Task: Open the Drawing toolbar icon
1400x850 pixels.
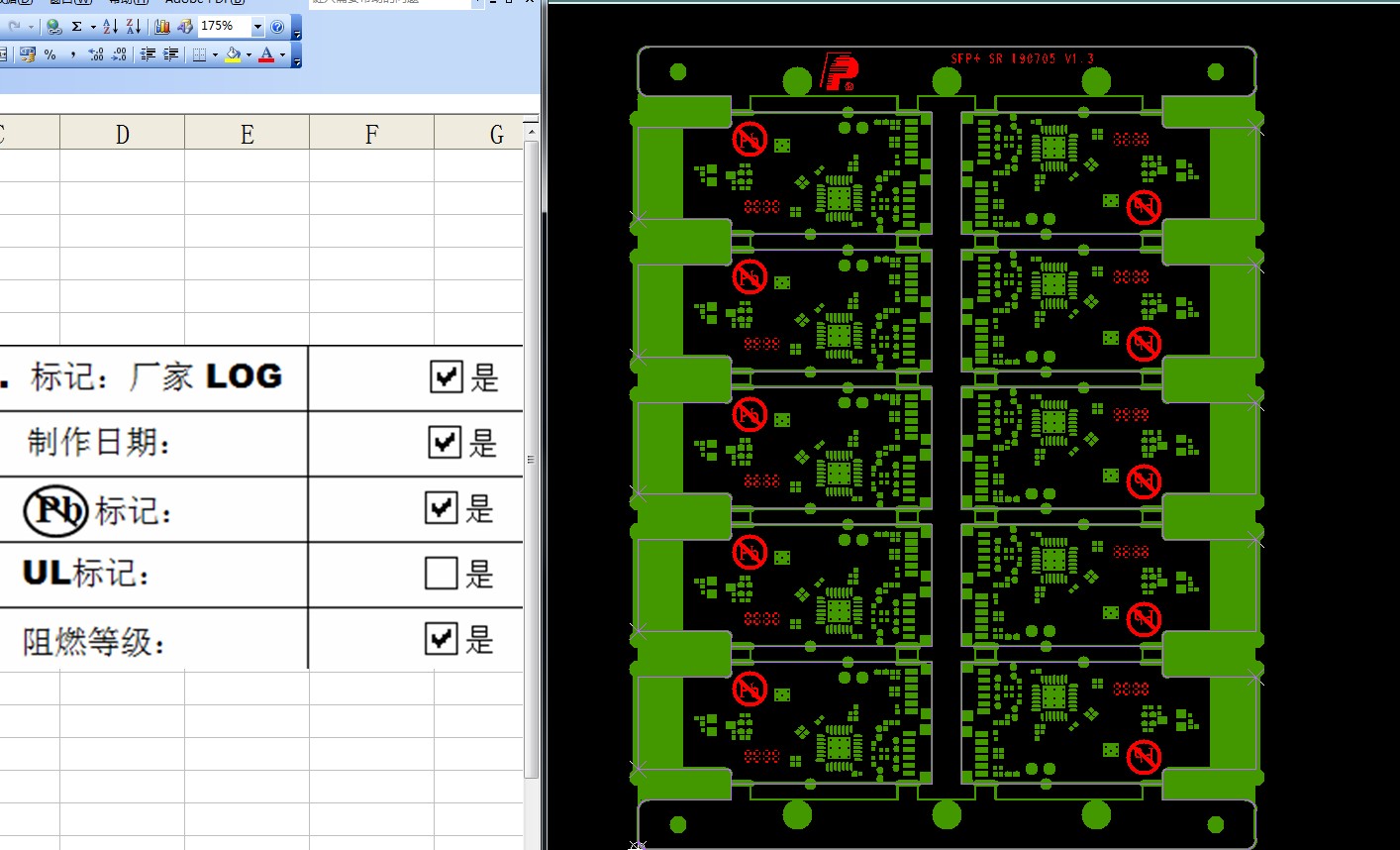Action: pos(185,27)
